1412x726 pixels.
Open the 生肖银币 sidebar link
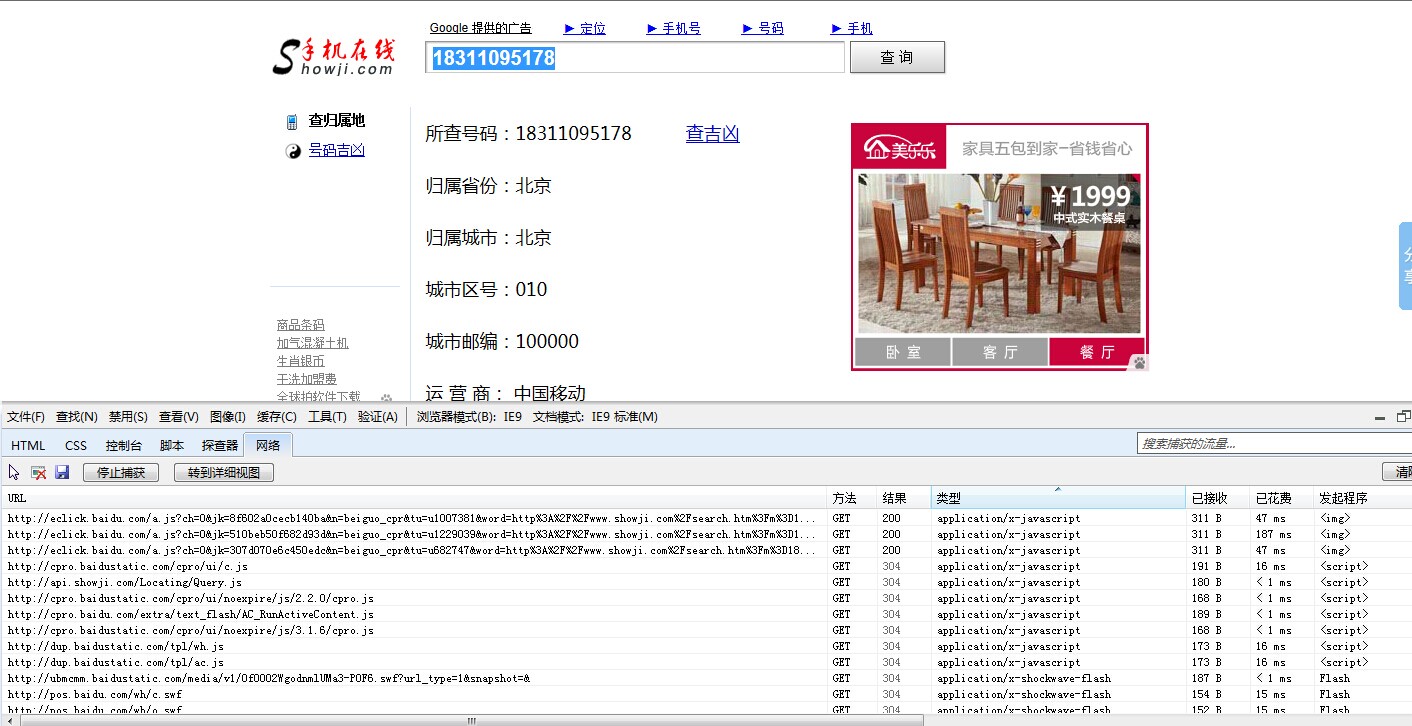pyautogui.click(x=301, y=361)
